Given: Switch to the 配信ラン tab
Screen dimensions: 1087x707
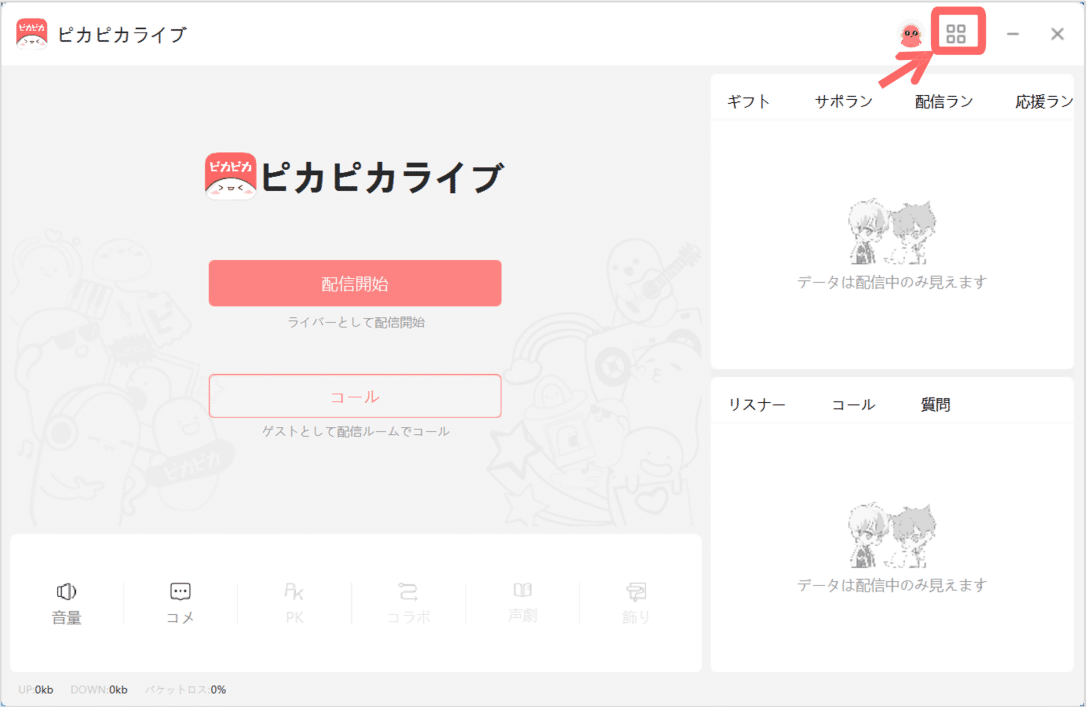Looking at the screenshot, I should pos(944,102).
